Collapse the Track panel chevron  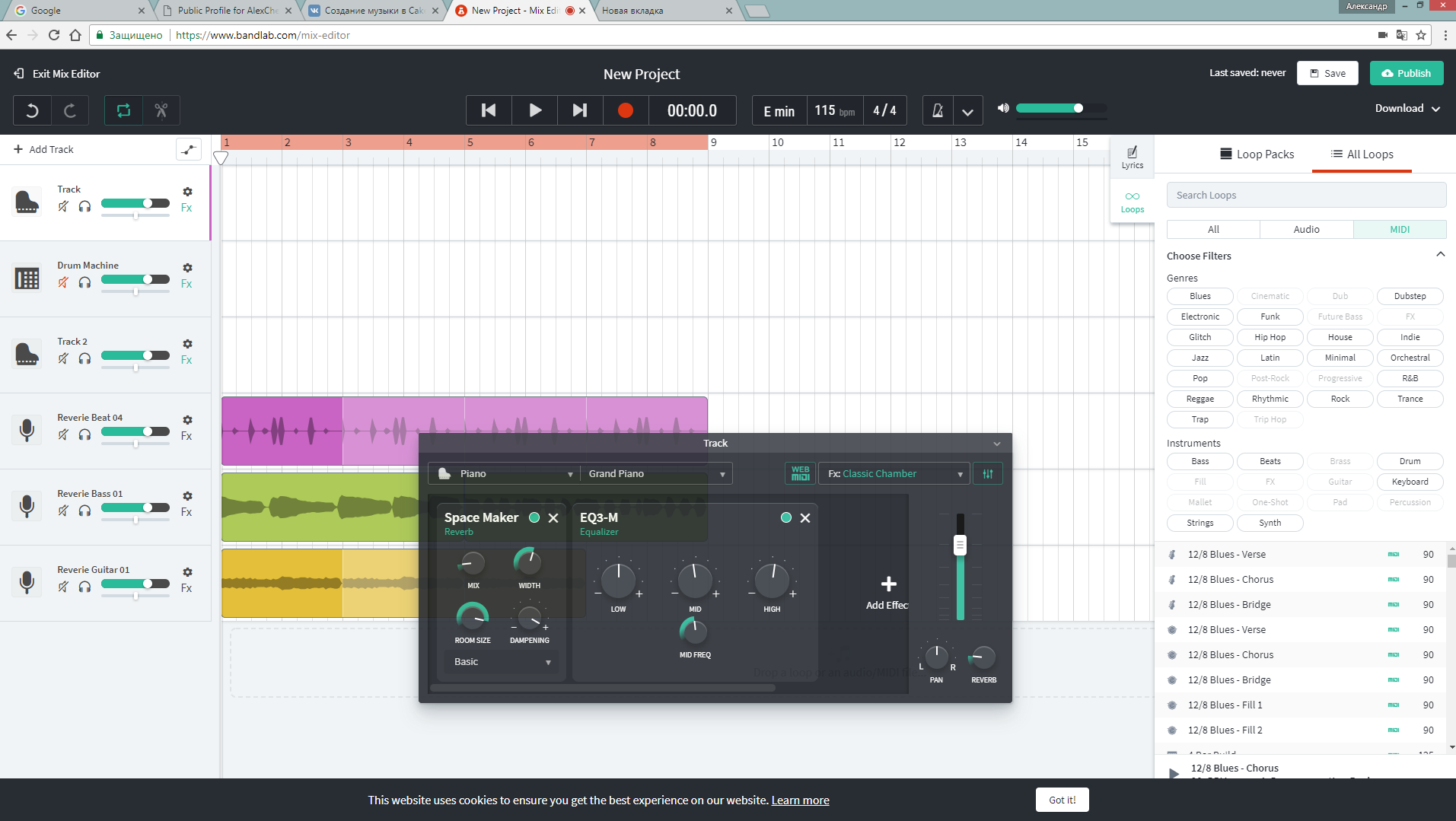point(996,444)
